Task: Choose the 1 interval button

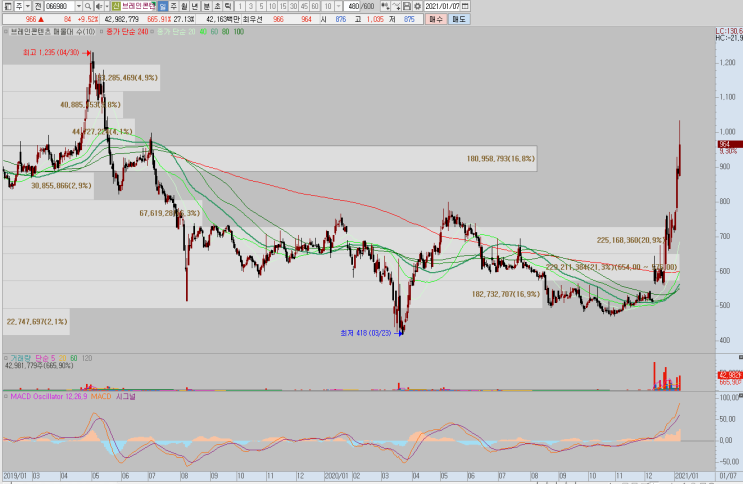Action: click(240, 6)
